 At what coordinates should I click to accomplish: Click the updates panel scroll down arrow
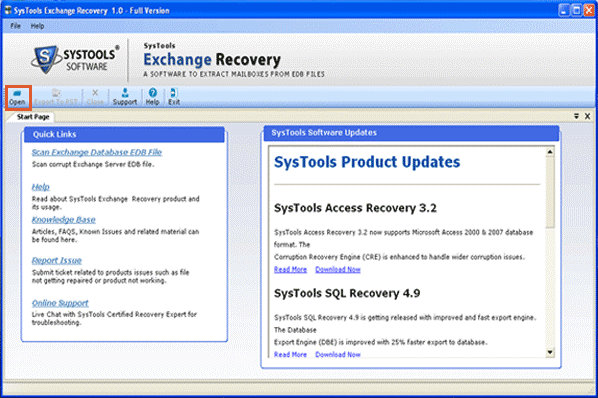point(550,352)
